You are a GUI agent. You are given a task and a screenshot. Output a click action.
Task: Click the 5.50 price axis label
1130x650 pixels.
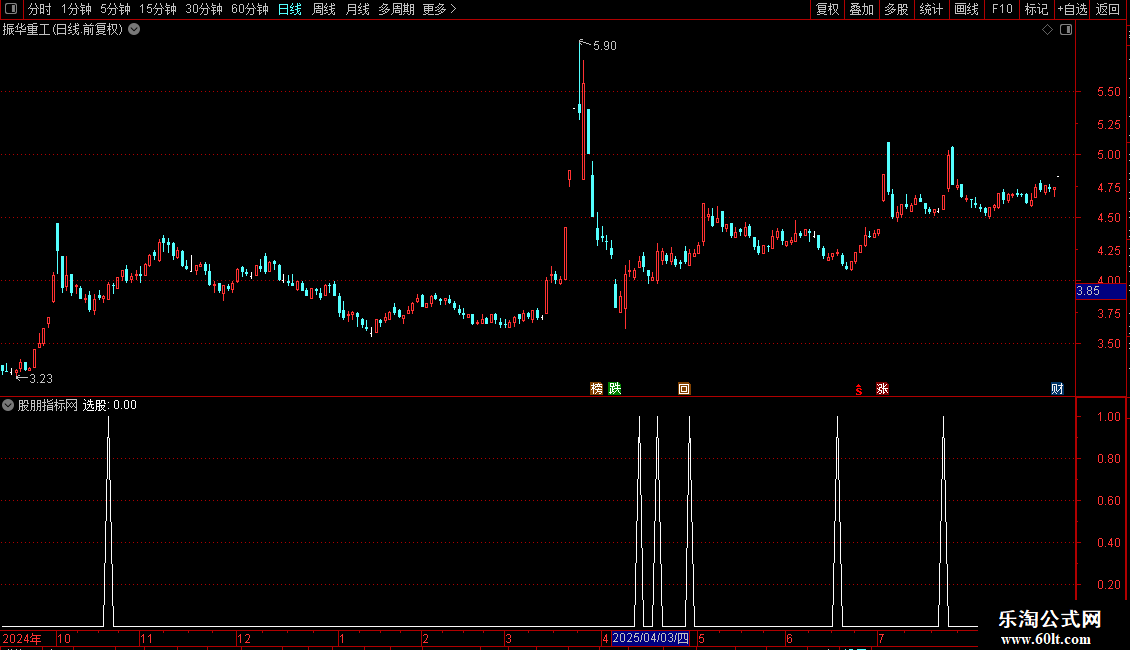click(1108, 92)
